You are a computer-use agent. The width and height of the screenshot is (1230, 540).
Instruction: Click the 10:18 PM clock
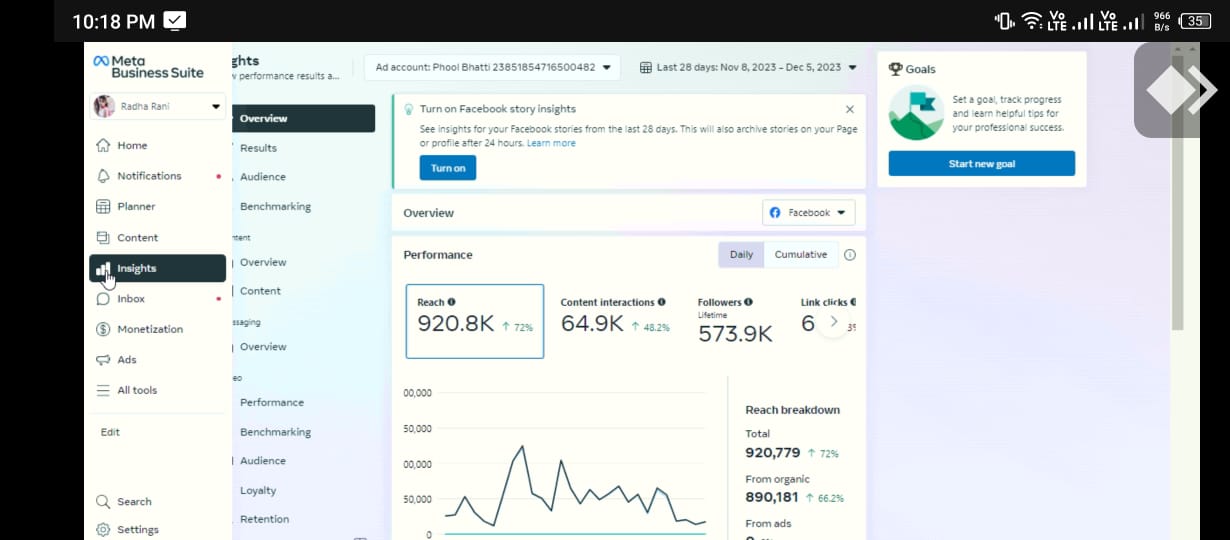pyautogui.click(x=113, y=21)
